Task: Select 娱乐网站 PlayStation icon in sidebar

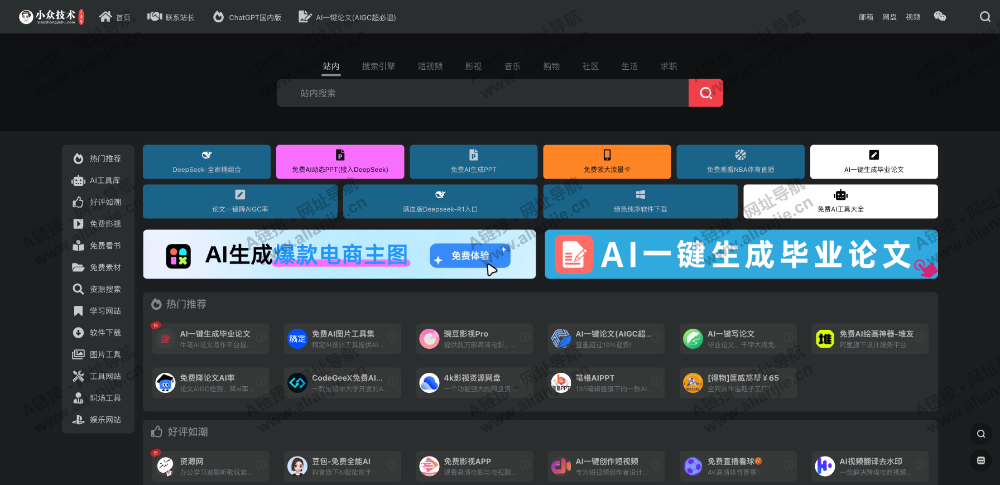Action: (x=78, y=420)
